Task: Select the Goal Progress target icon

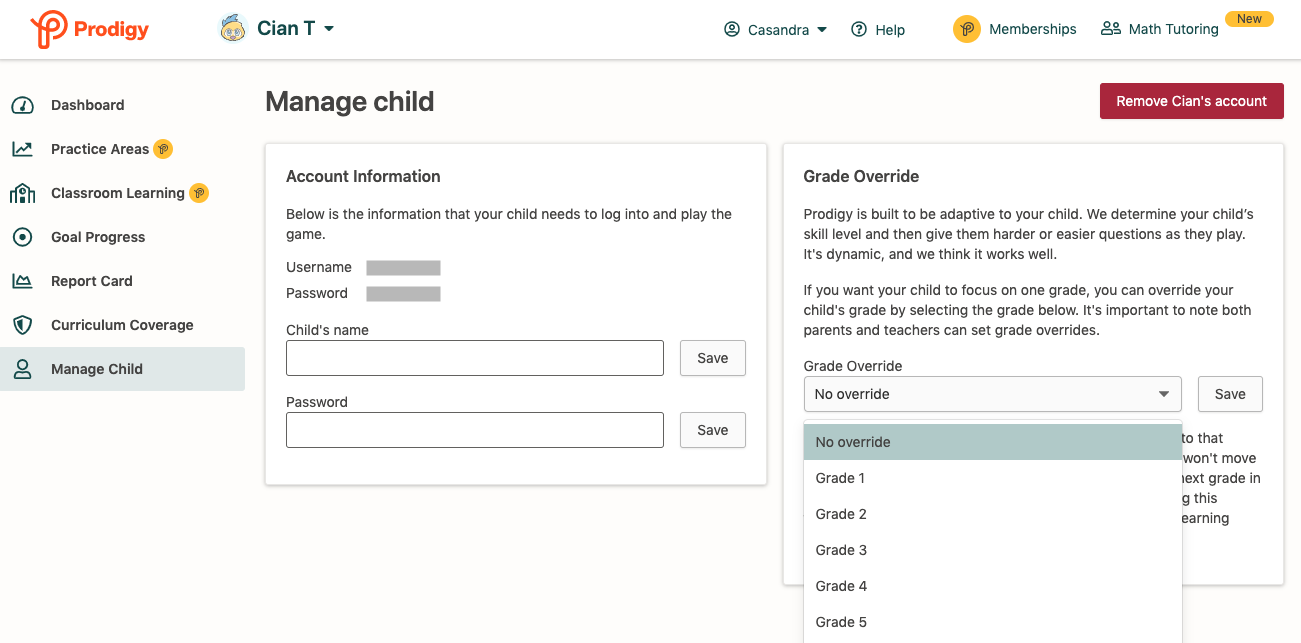Action: point(22,237)
